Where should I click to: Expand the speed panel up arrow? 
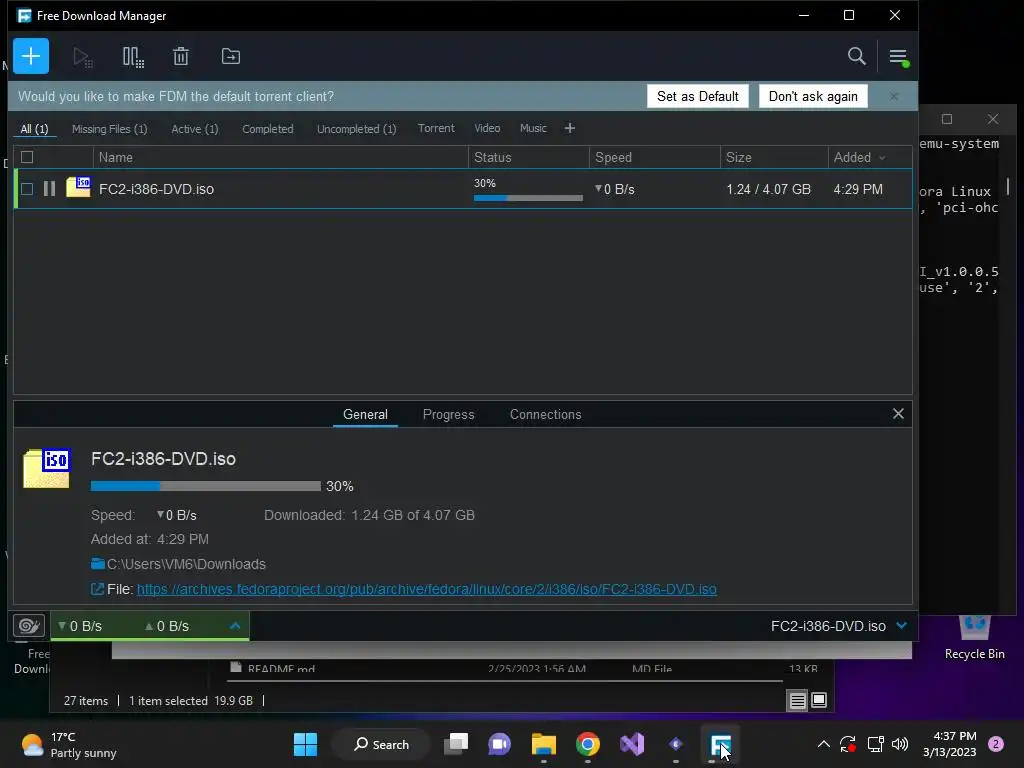pos(235,626)
